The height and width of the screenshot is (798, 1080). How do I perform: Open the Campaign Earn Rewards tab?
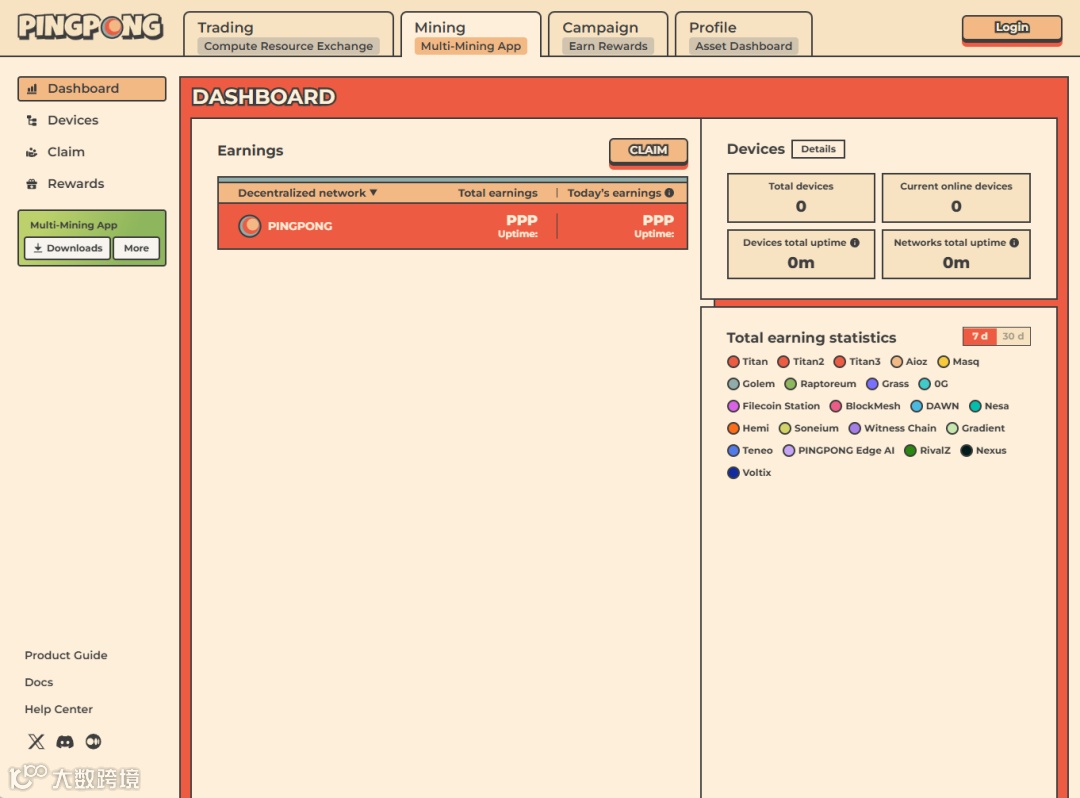608,36
